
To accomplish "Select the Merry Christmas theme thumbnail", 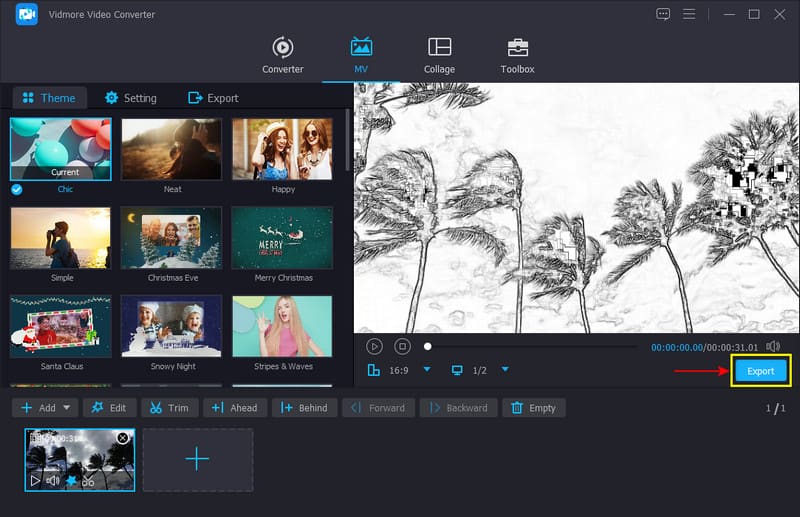I will coord(282,238).
